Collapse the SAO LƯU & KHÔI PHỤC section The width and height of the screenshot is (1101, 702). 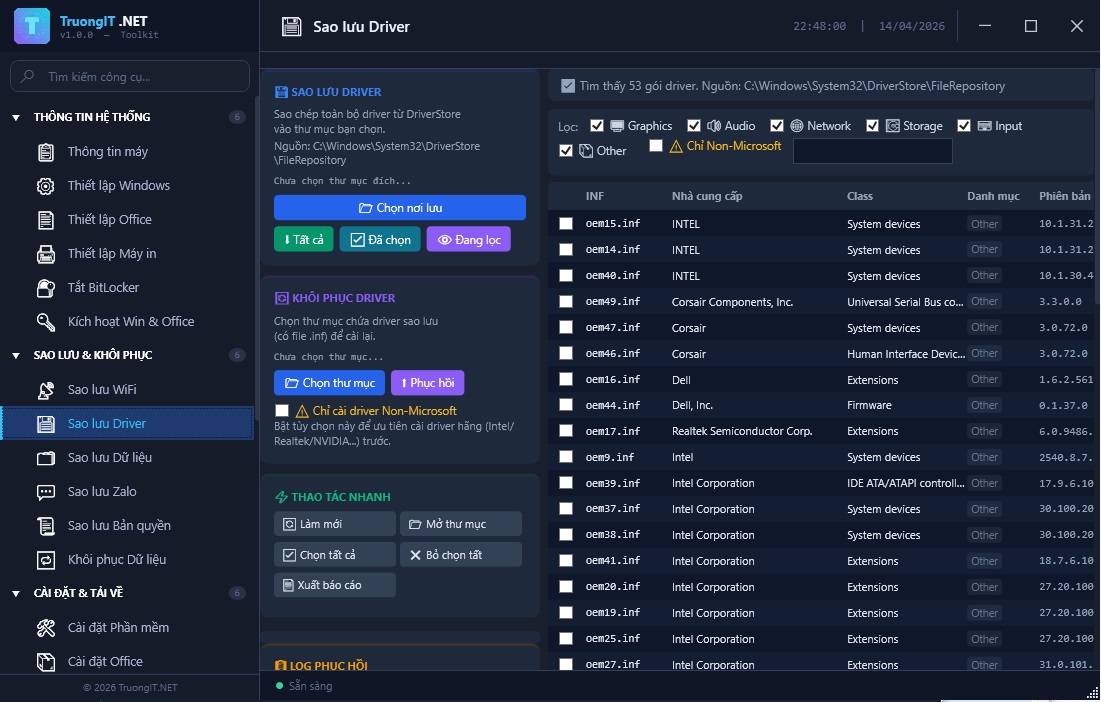tap(16, 356)
